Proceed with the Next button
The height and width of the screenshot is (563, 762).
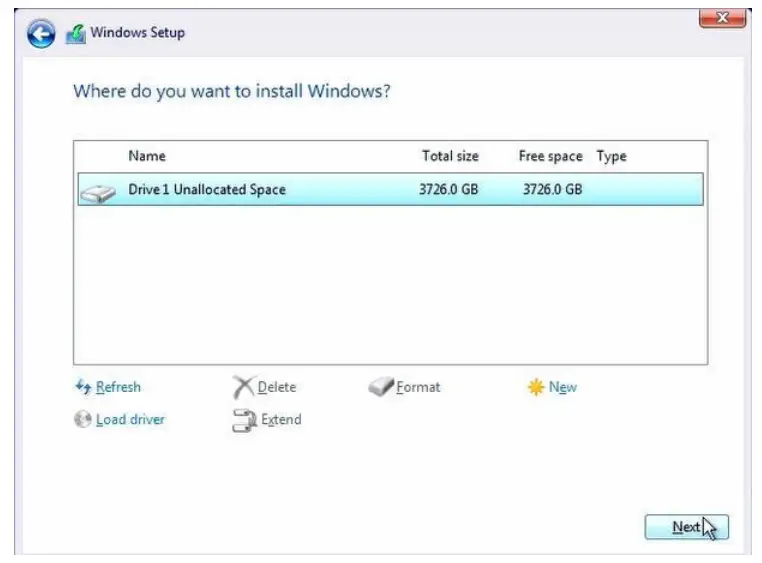coord(686,527)
